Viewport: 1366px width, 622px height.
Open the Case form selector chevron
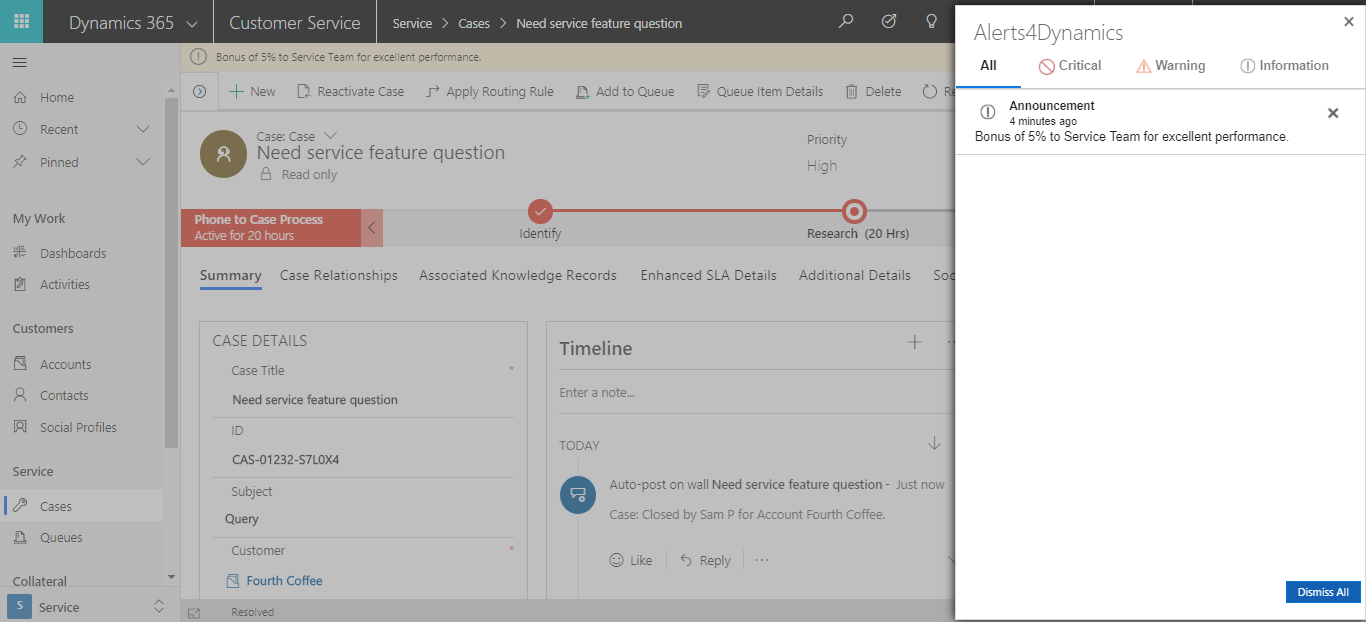332,135
